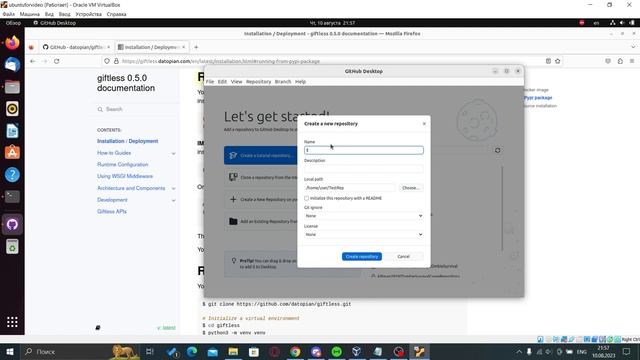The height and width of the screenshot is (360, 640).
Task: Open a new Firefox tab
Action: 196,47
